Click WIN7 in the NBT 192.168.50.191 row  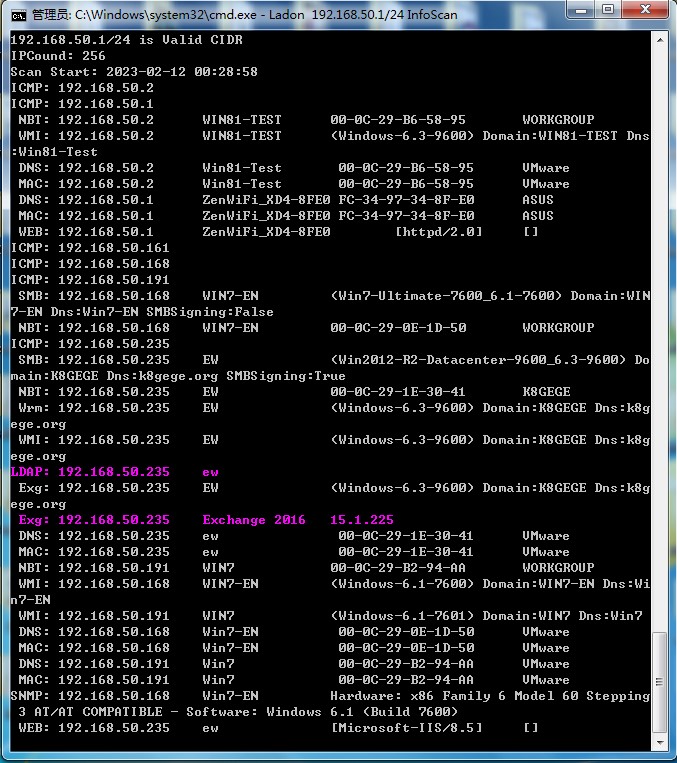click(x=219, y=568)
